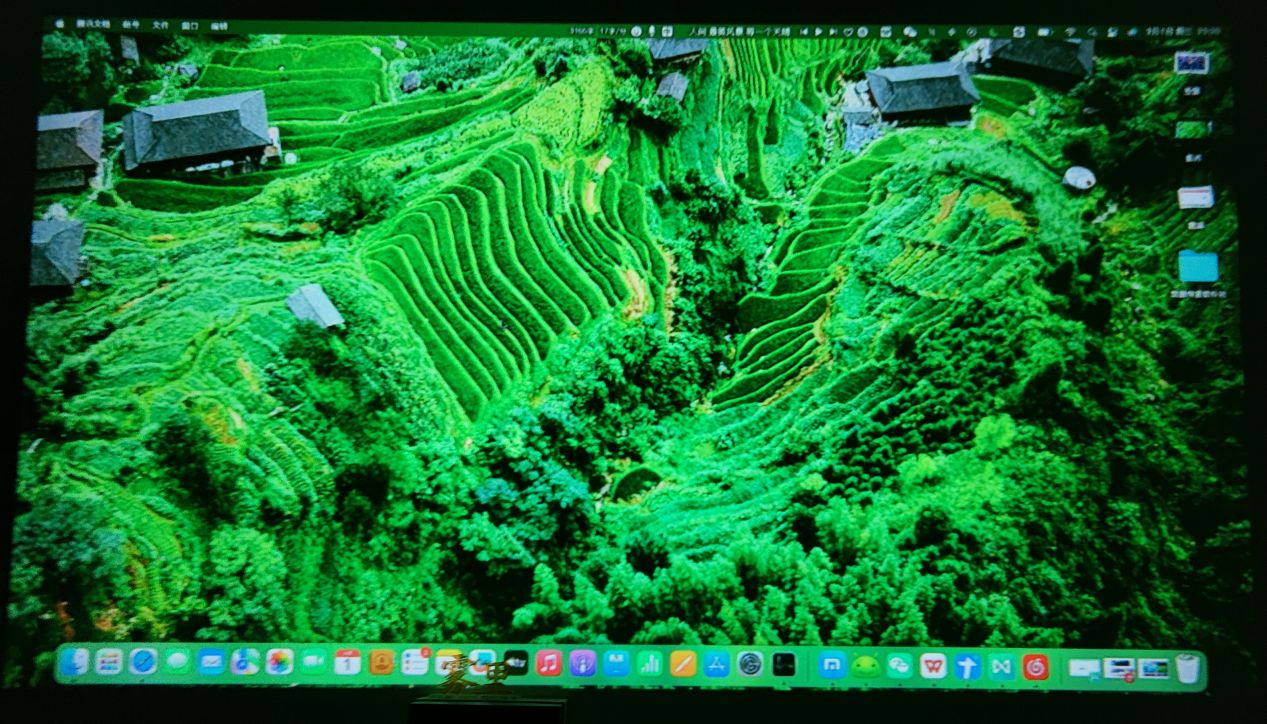Launch WPS Office from the Dock
Image resolution: width=1267 pixels, height=724 pixels.
[x=933, y=665]
